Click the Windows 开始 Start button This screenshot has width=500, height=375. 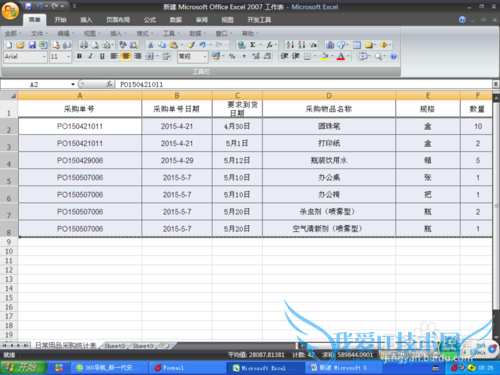[x=23, y=368]
